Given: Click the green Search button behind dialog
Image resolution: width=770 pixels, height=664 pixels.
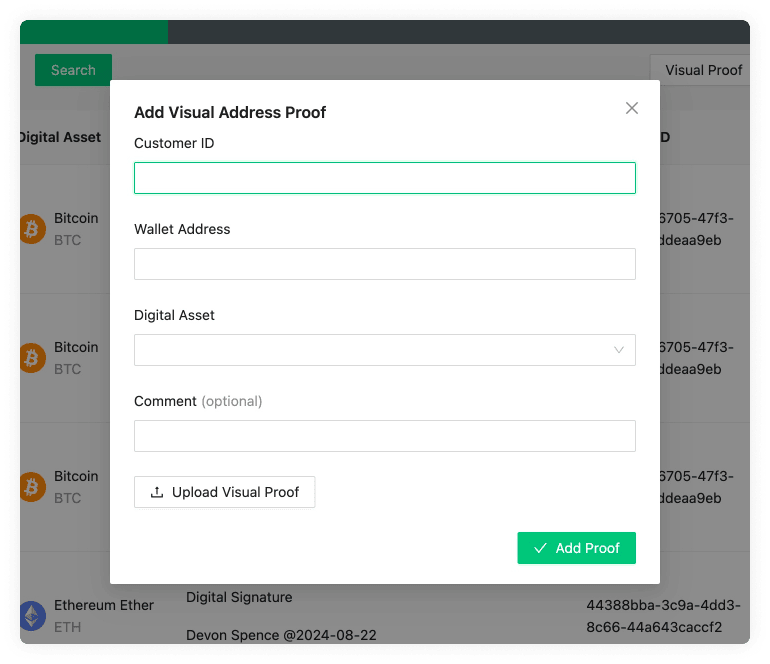Looking at the screenshot, I should [73, 70].
